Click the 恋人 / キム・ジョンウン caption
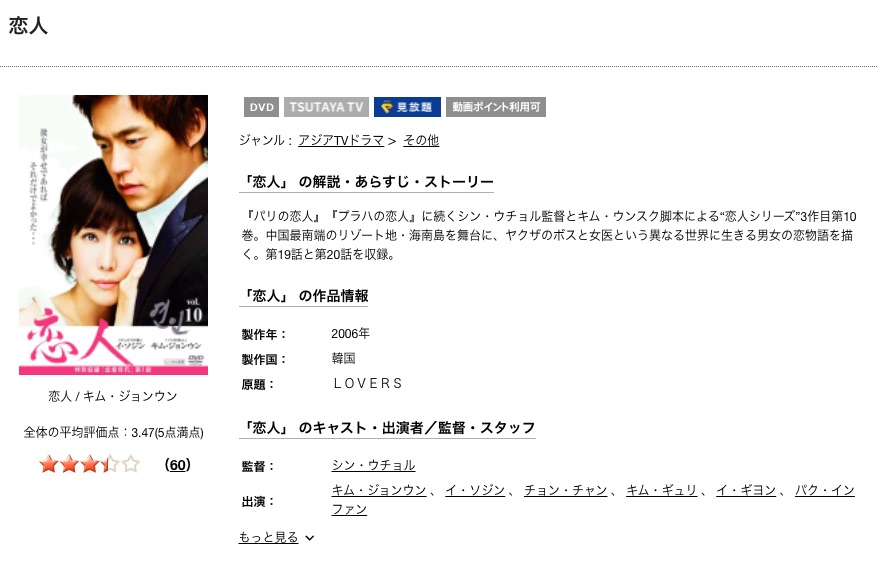This screenshot has height=568, width=877. click(x=113, y=396)
